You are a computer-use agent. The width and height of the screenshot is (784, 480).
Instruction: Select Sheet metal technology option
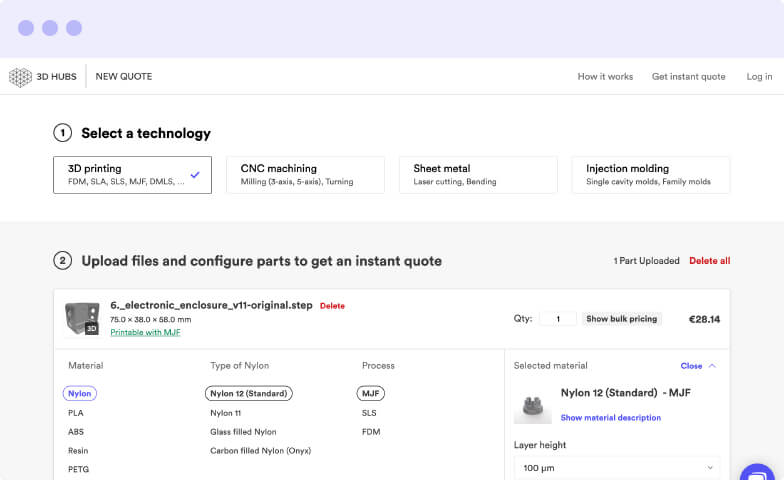[477, 175]
